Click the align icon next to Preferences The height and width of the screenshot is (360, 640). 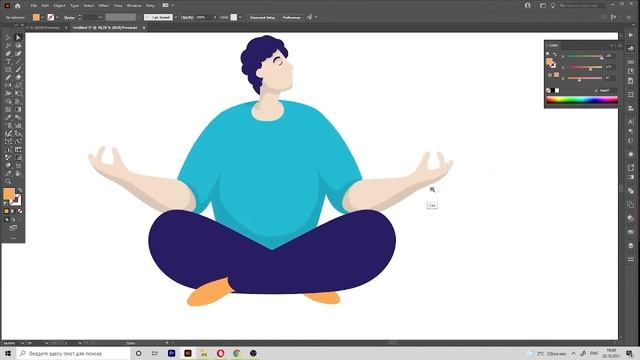coord(310,17)
